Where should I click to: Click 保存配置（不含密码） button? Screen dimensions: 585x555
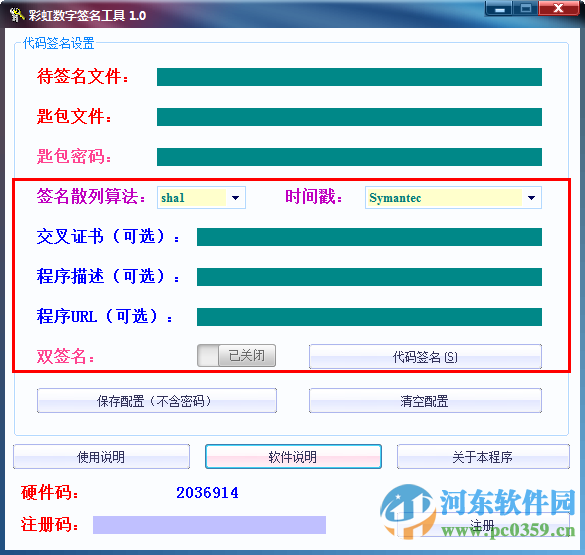coord(157,401)
